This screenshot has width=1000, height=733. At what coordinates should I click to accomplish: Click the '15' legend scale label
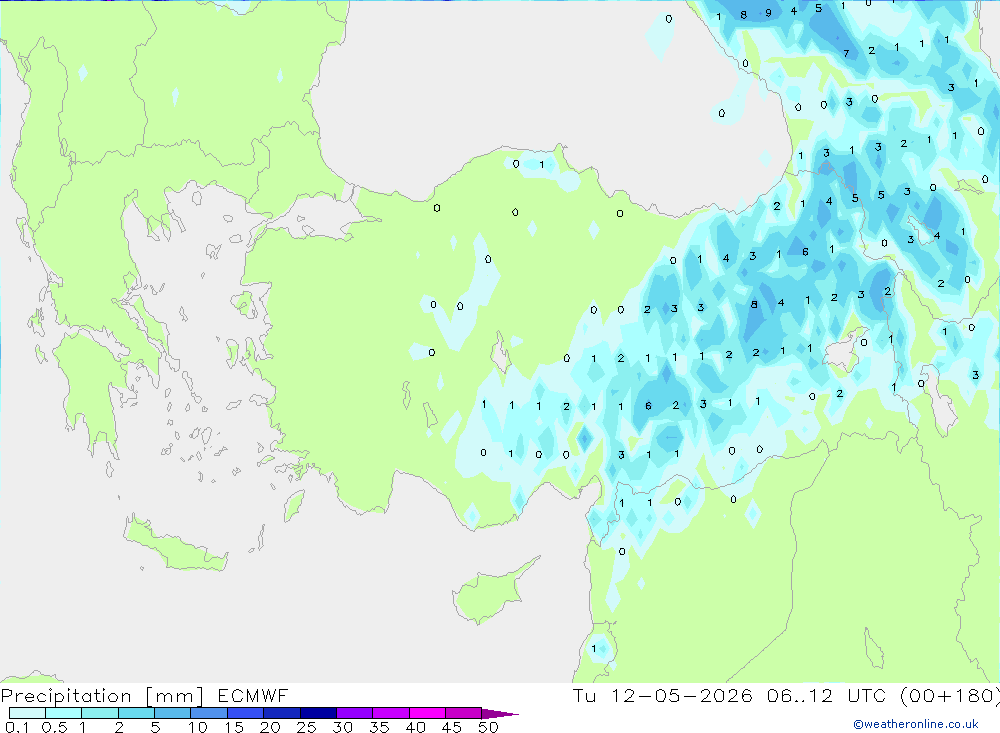[x=234, y=727]
